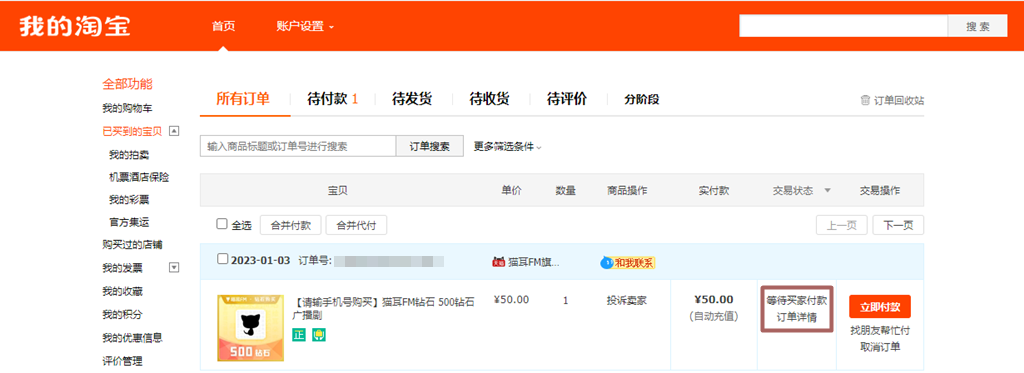The image size is (1024, 373).
Task: Open 官方集运 in sidebar
Action: [x=129, y=222]
